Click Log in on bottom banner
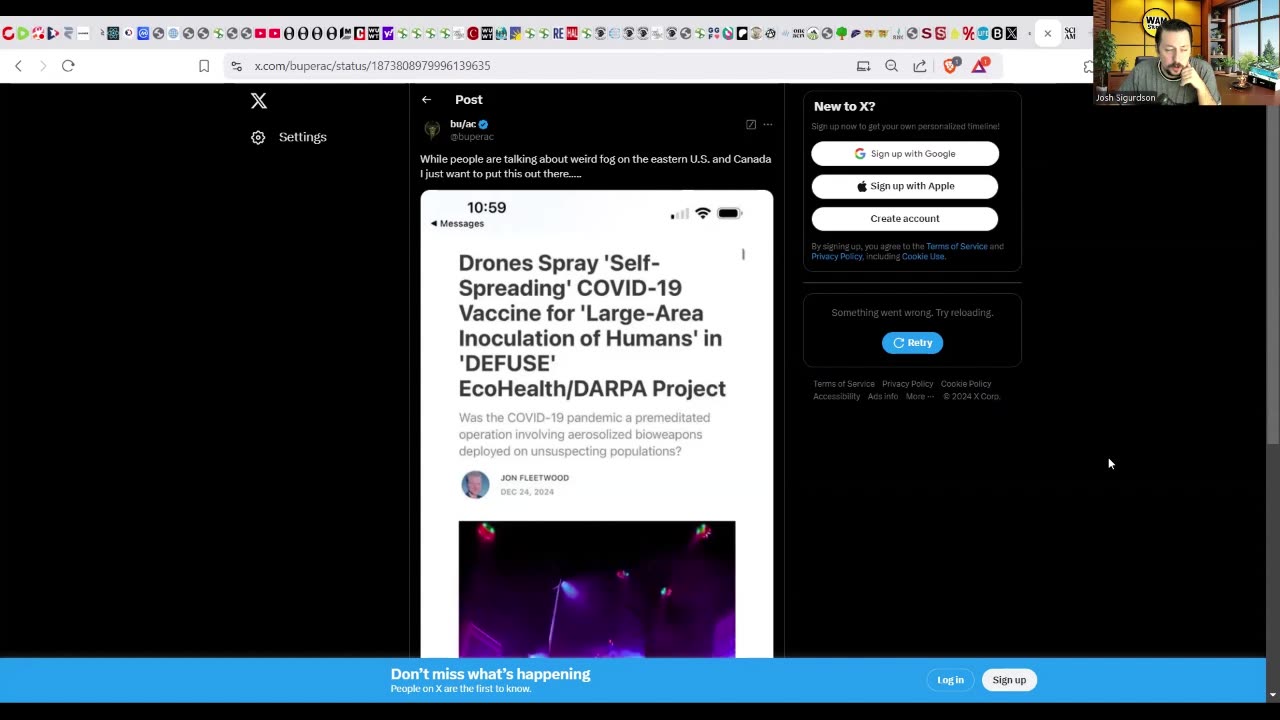Viewport: 1280px width, 720px height. (950, 680)
